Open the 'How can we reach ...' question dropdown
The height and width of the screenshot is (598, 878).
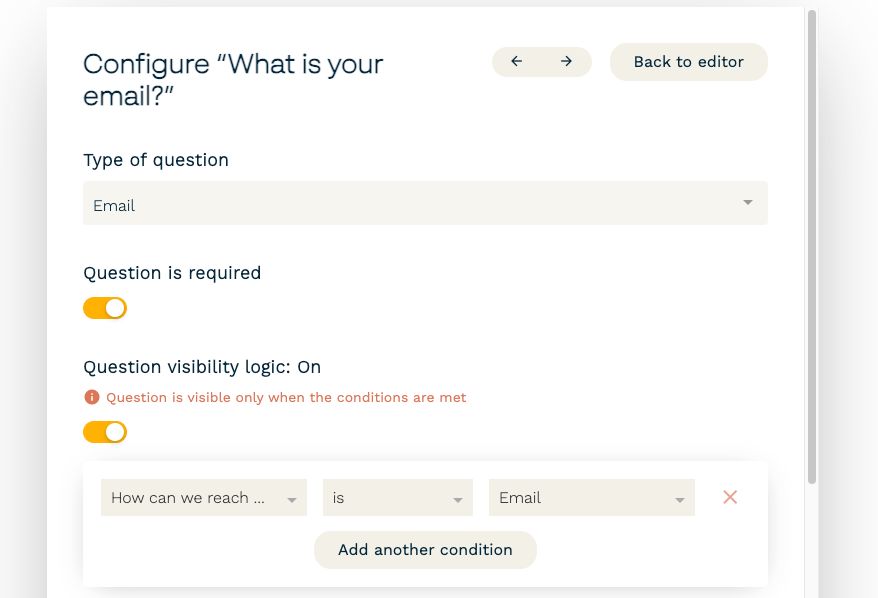click(x=204, y=497)
